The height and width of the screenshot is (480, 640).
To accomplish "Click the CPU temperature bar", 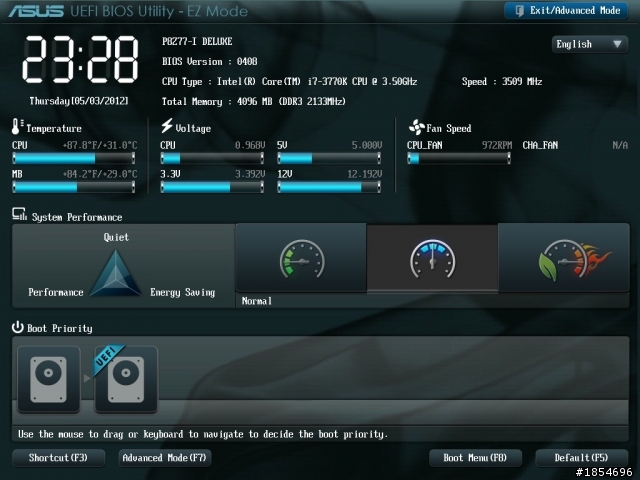I will pos(74,158).
